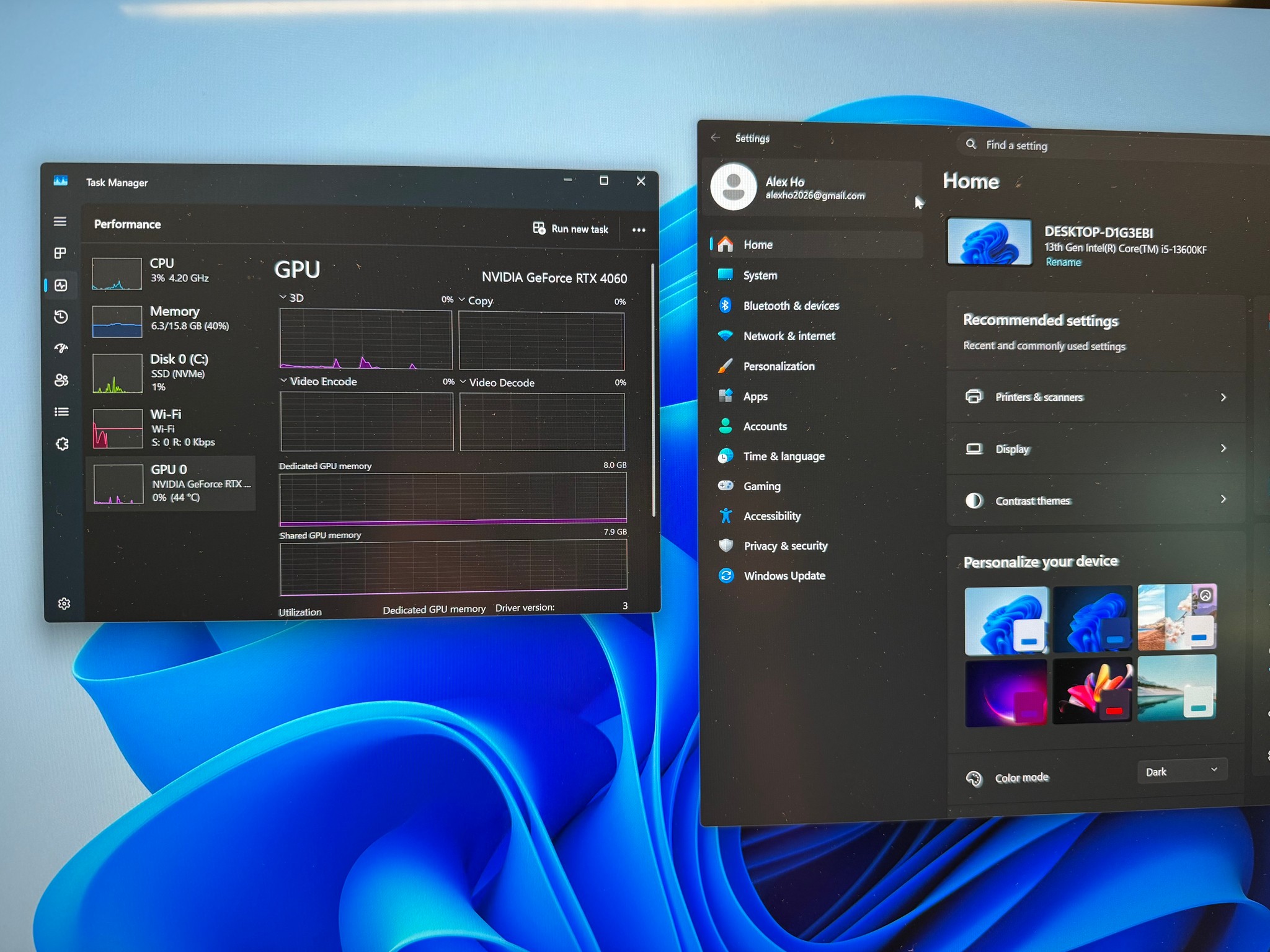
Task: Select the colorful flower theme thumbnail
Action: (1093, 690)
